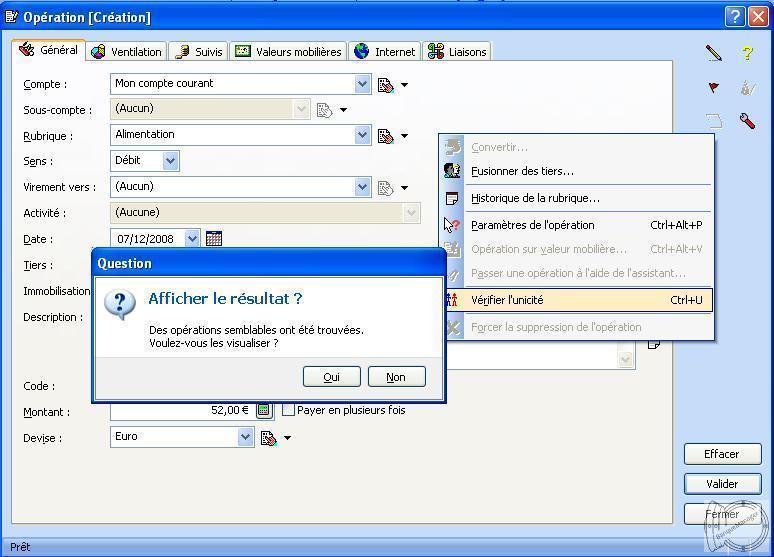Click the edit icon next to Devise
Image resolution: width=774 pixels, height=557 pixels.
268,438
